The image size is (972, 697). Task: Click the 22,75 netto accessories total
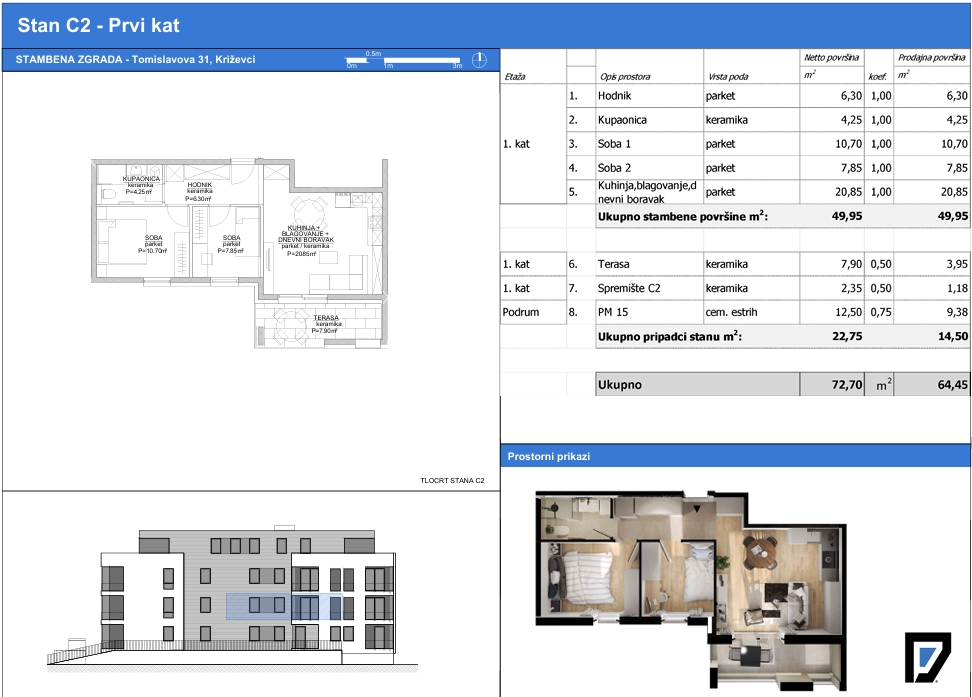[847, 337]
